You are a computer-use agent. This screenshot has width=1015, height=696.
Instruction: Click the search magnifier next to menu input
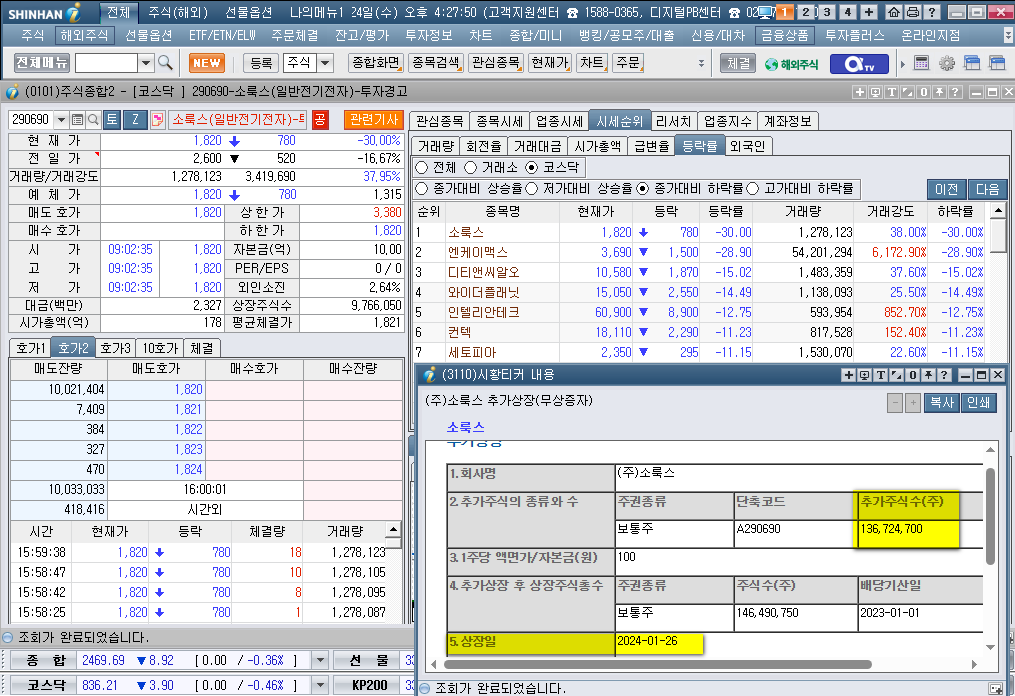[166, 63]
